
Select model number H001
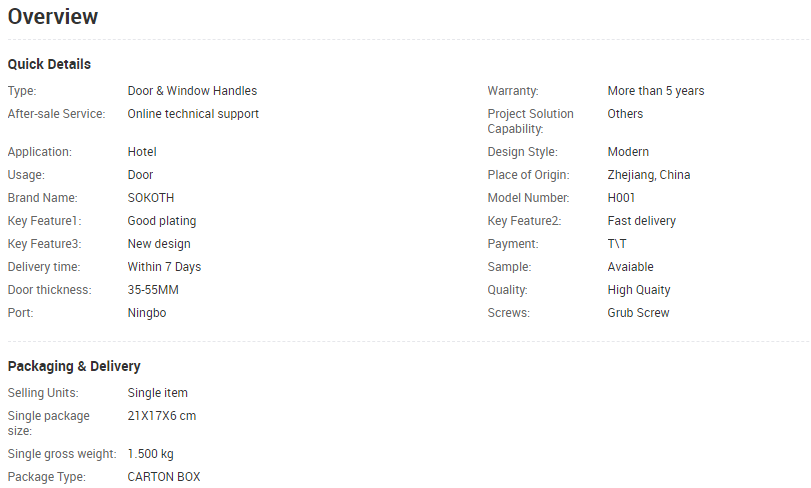click(622, 198)
